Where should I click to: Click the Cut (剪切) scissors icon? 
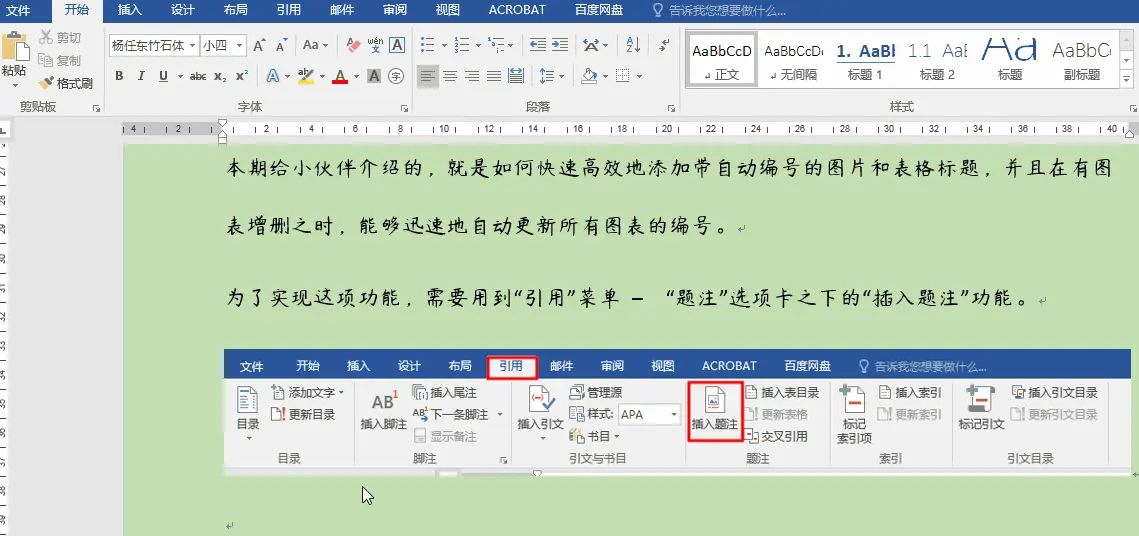coord(46,38)
